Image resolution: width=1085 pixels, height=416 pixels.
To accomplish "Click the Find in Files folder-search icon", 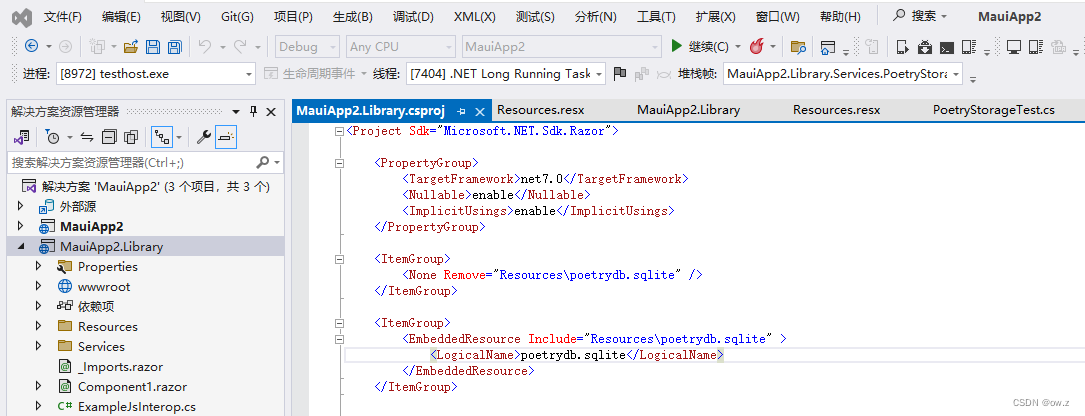I will pyautogui.click(x=798, y=47).
